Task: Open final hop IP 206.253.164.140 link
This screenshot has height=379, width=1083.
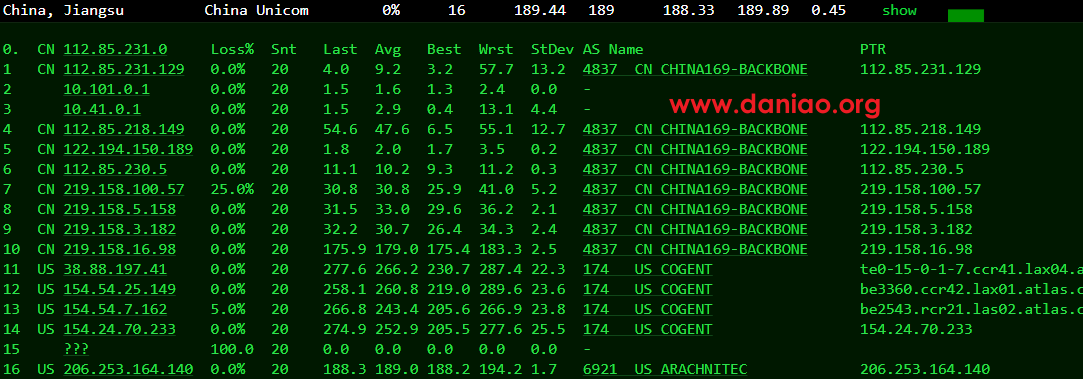Action: 128,370
